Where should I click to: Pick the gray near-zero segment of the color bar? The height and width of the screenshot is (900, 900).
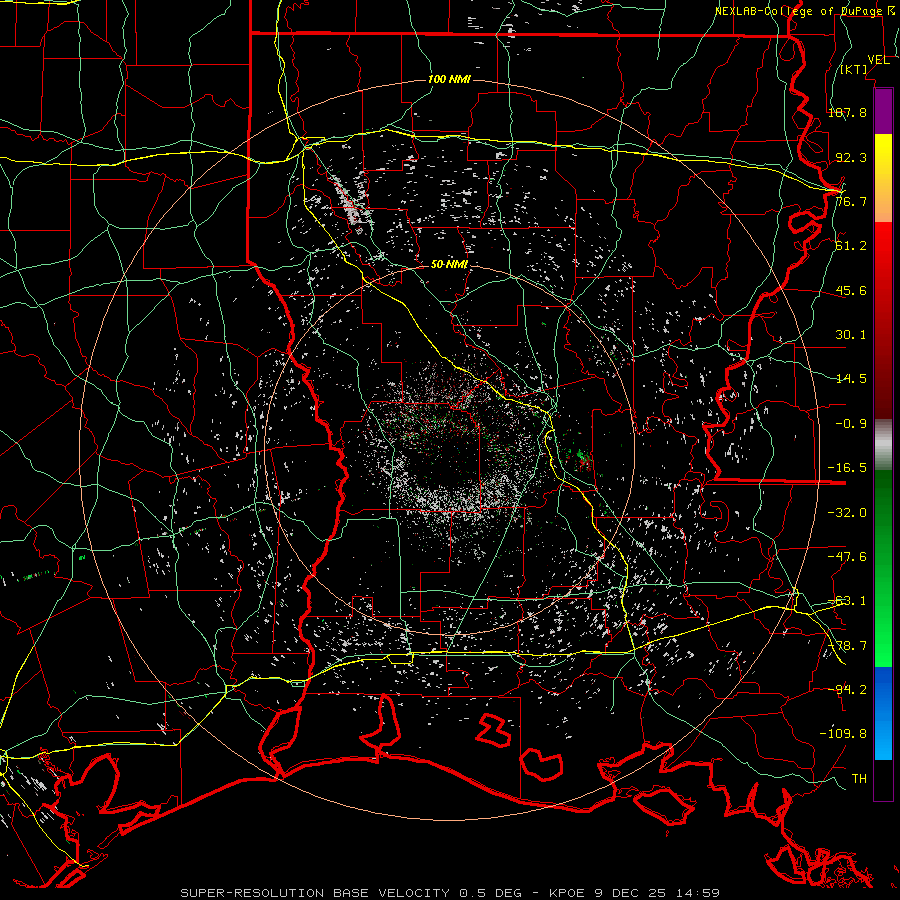pos(883,445)
